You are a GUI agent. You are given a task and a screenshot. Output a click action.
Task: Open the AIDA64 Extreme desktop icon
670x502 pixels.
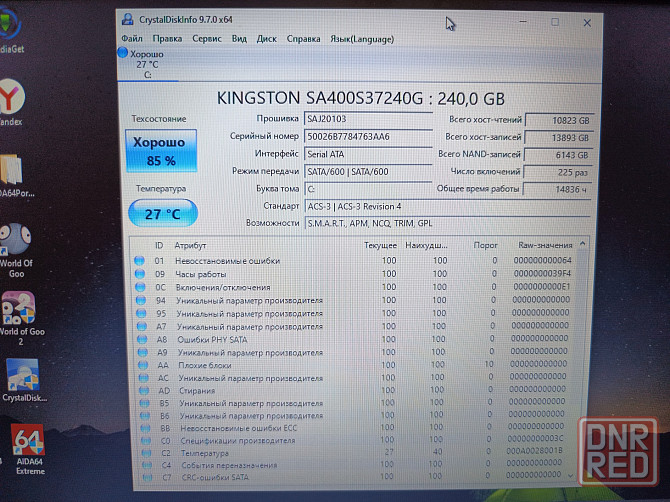coord(29,449)
